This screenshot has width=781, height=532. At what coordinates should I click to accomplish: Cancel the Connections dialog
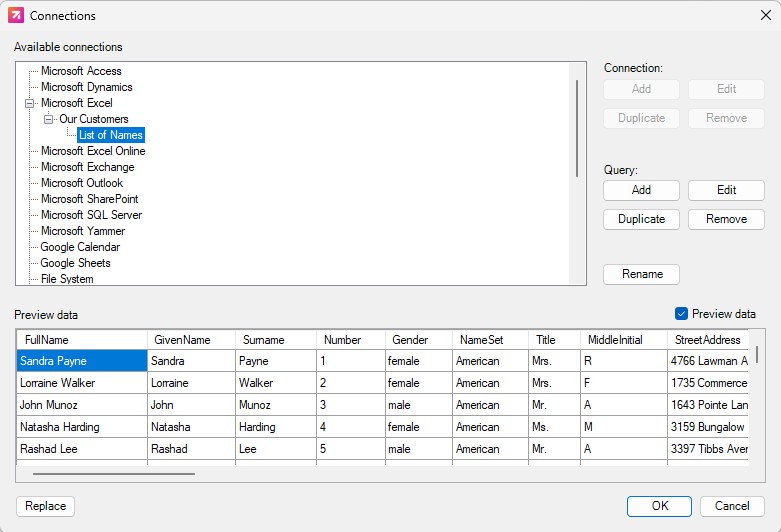(x=732, y=506)
